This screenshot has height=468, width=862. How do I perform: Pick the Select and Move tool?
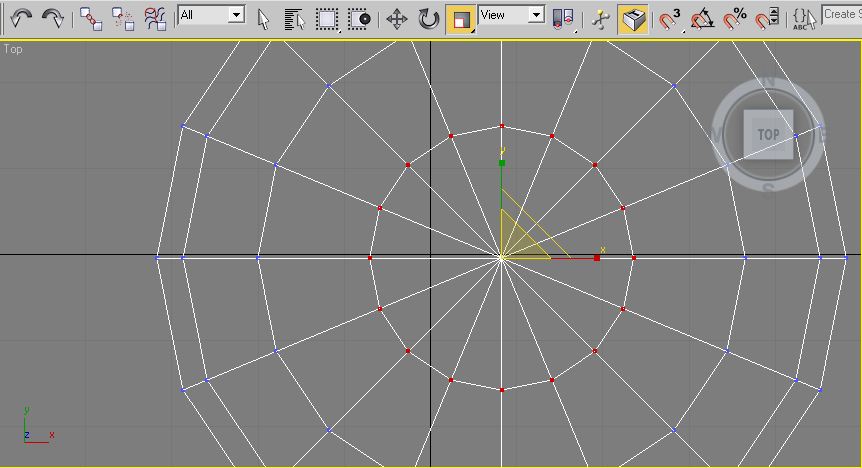[x=397, y=18]
